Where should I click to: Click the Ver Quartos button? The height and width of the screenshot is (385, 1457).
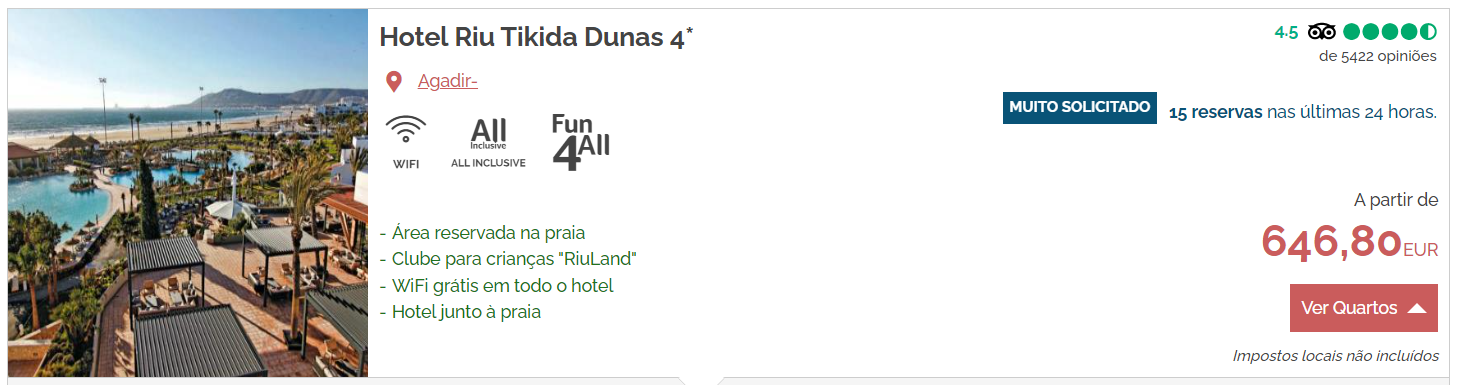pos(1364,308)
